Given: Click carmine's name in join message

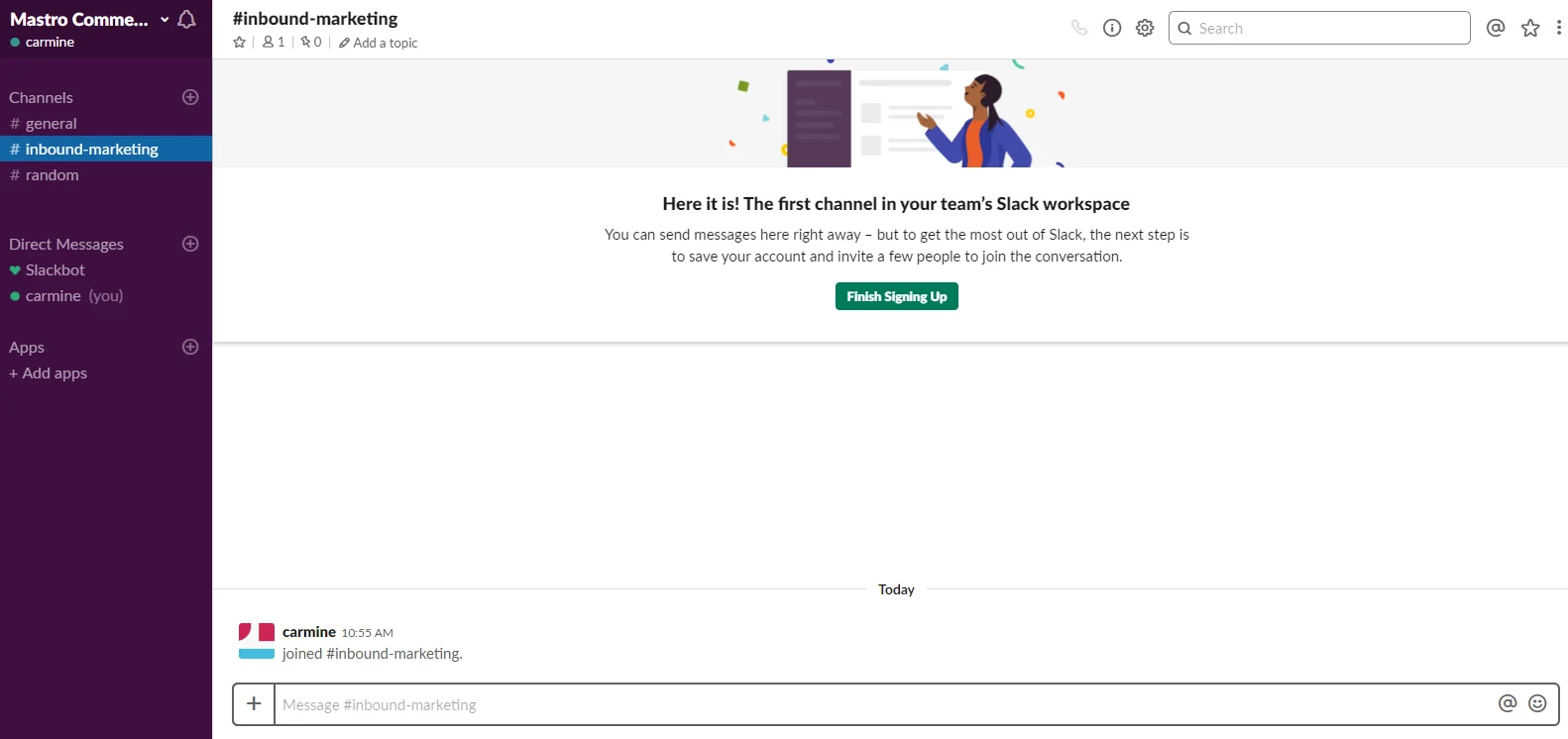Looking at the screenshot, I should click(x=309, y=632).
